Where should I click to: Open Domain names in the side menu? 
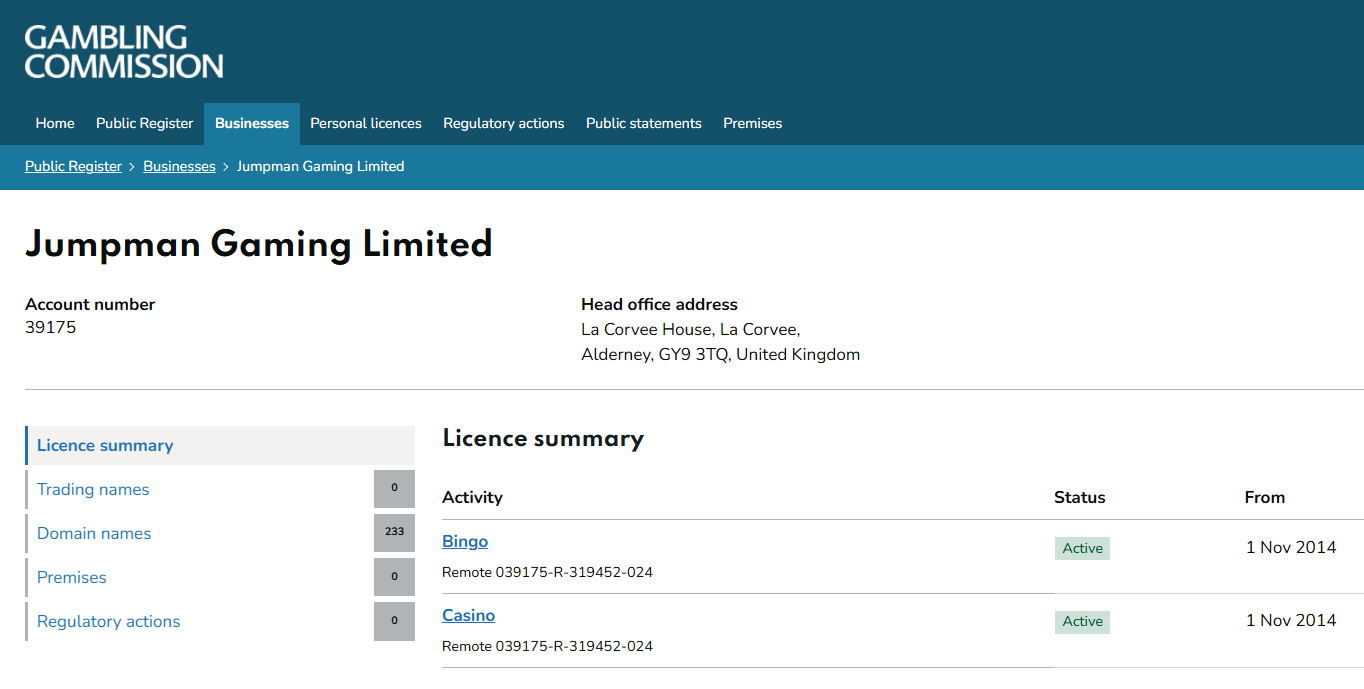pos(94,534)
